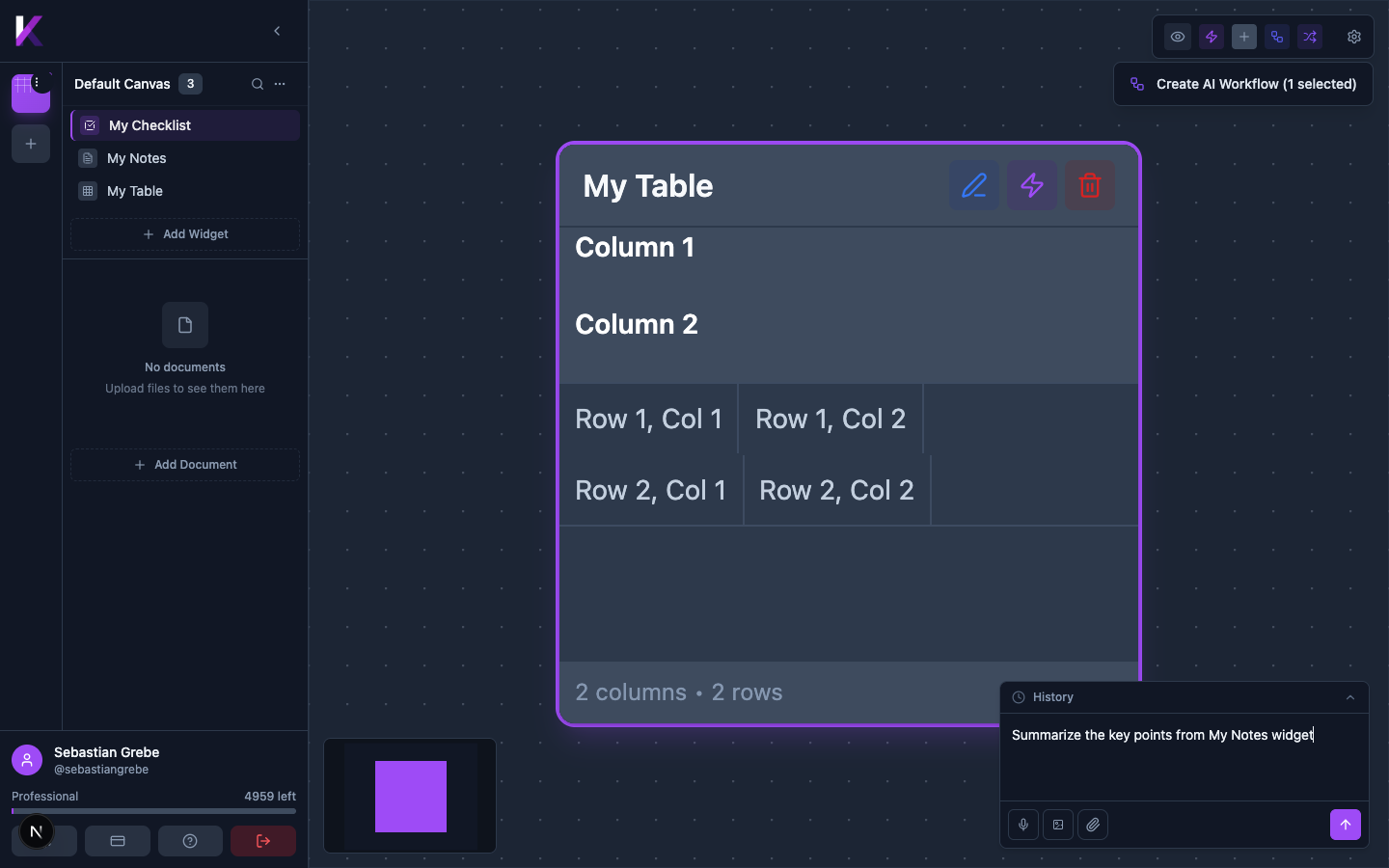The width and height of the screenshot is (1389, 868).
Task: Click the purple minimap thumbnail
Action: click(411, 797)
